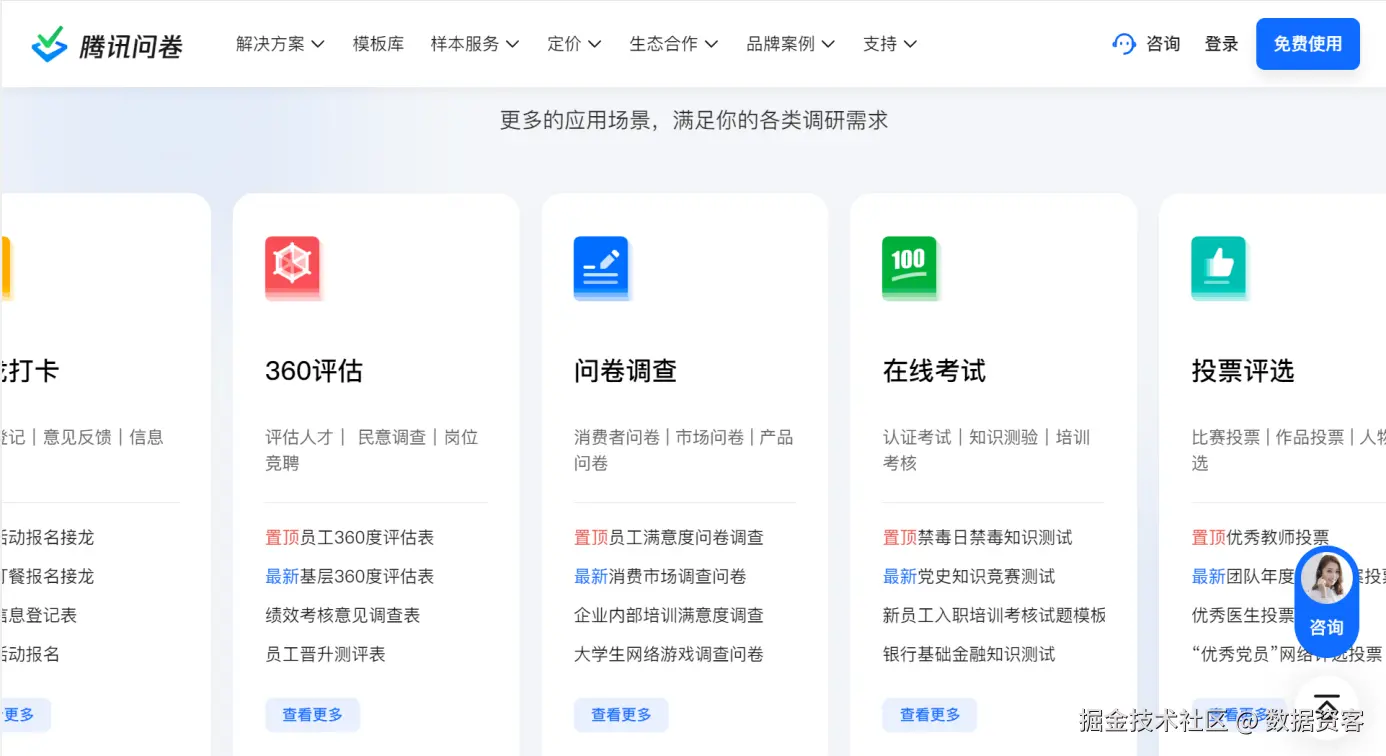Click the 咨询 text in top navigation
The image size is (1386, 756).
click(x=1163, y=44)
